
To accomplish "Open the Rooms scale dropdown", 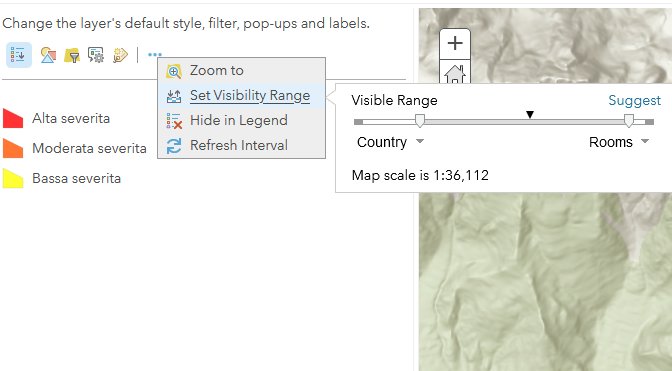I will click(x=619, y=142).
